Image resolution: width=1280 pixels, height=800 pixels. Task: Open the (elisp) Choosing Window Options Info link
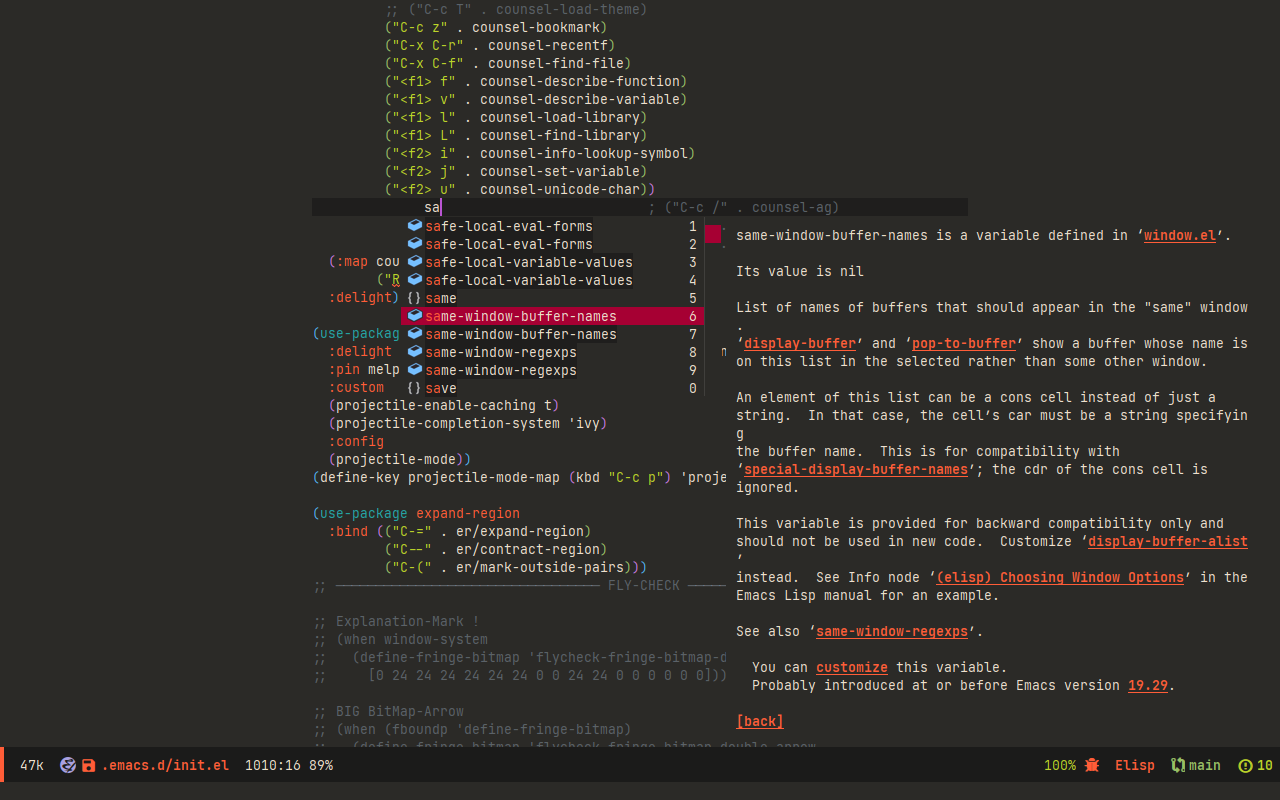click(x=1060, y=577)
